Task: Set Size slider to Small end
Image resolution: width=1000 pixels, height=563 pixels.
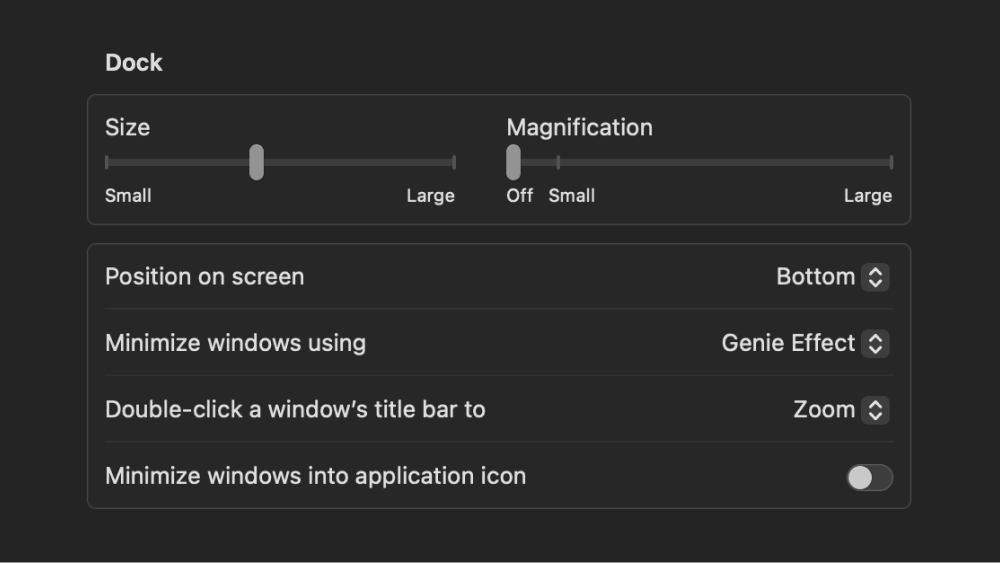Action: point(107,162)
